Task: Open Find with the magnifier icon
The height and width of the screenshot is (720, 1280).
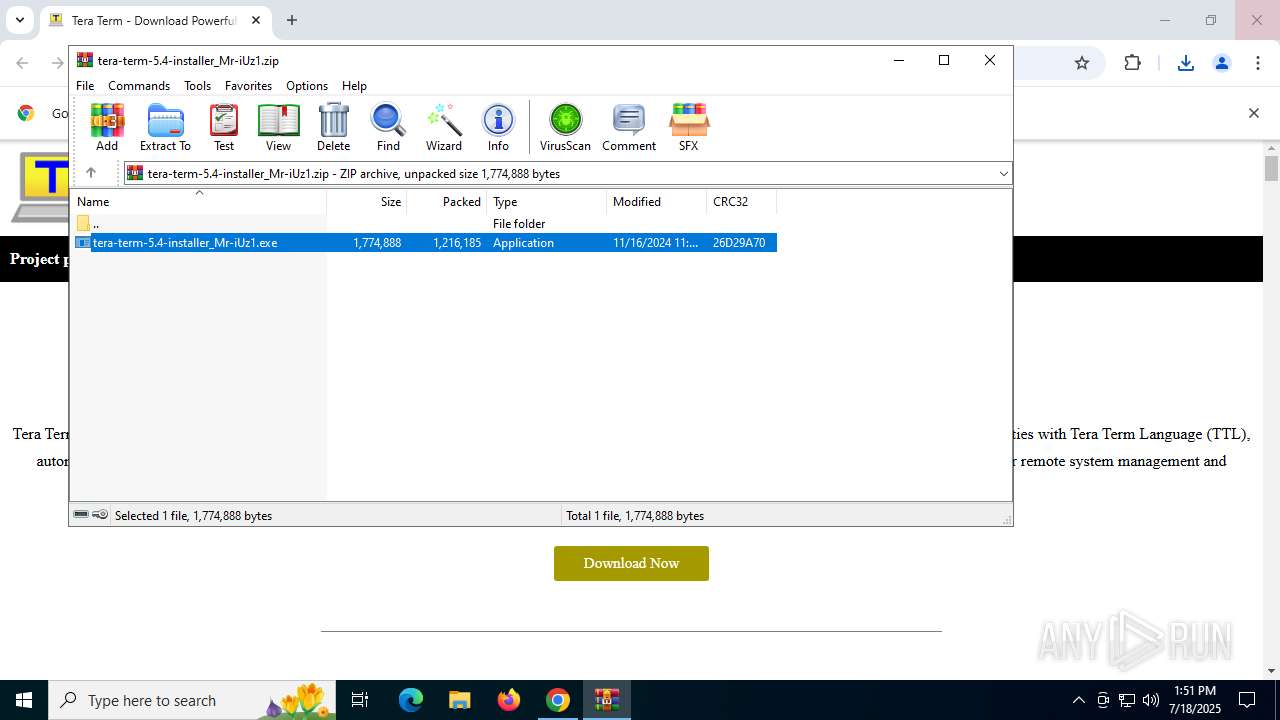Action: point(388,128)
